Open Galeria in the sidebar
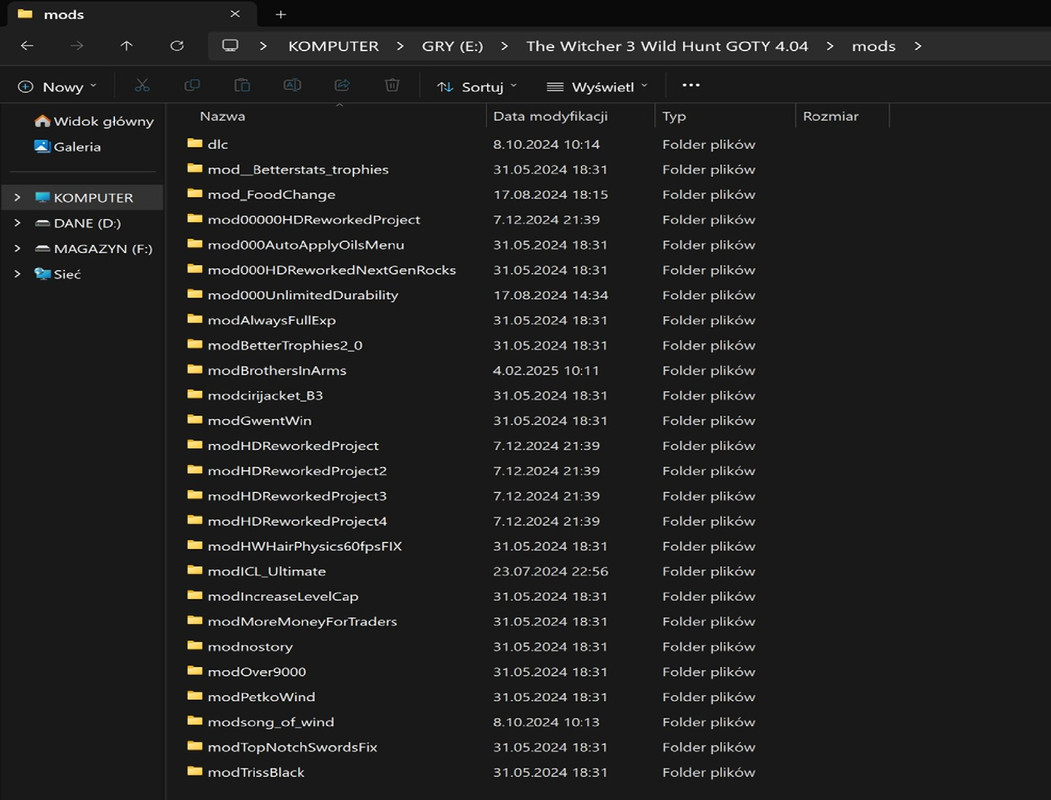Screen dimensions: 1051x800 click(x=68, y=147)
